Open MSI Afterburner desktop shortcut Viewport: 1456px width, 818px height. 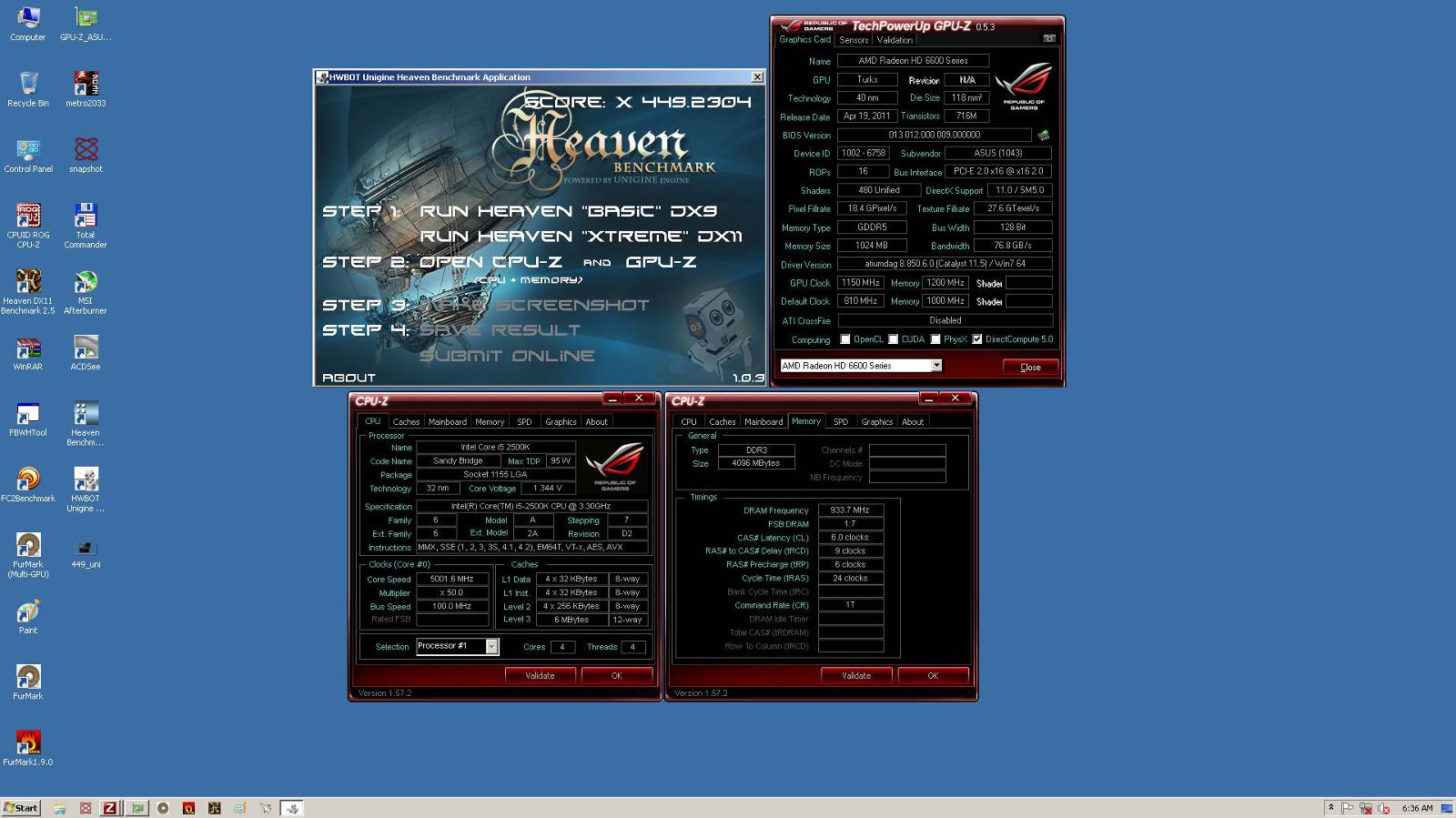(x=86, y=291)
